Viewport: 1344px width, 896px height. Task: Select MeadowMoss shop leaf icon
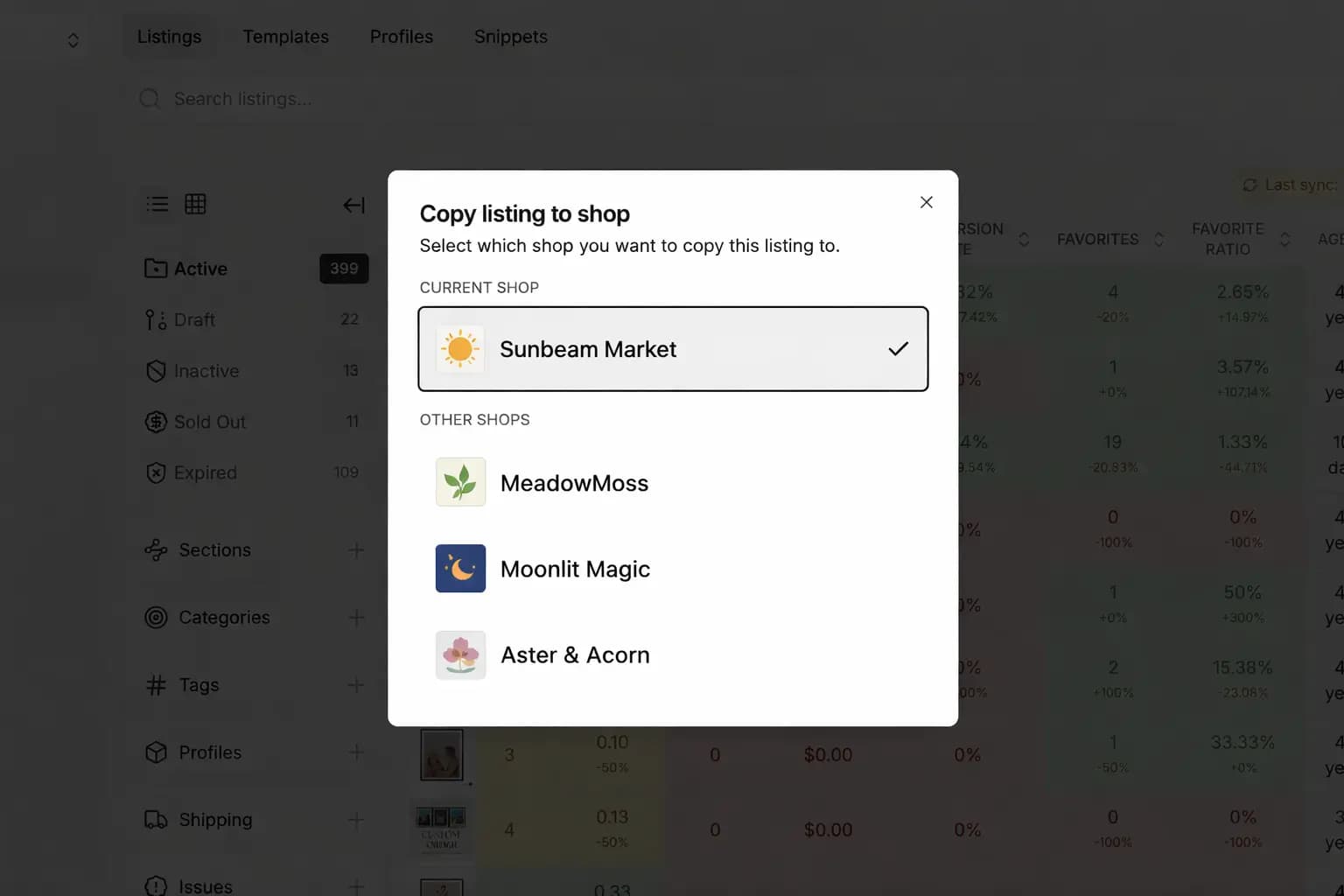(460, 482)
